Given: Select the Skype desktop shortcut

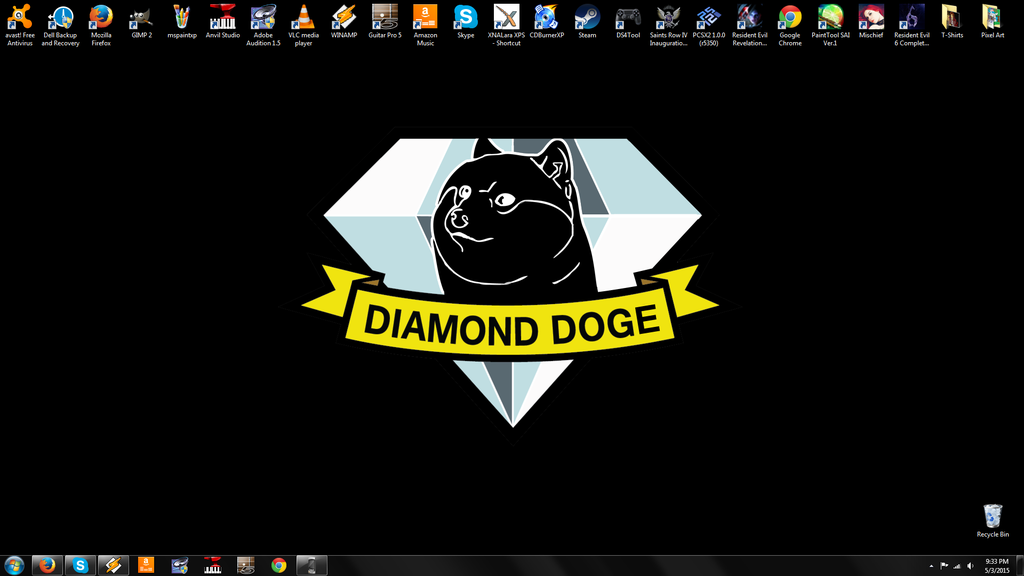Looking at the screenshot, I should click(466, 21).
